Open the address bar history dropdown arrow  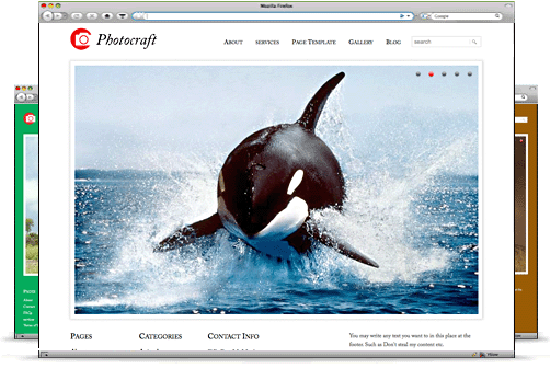(409, 16)
